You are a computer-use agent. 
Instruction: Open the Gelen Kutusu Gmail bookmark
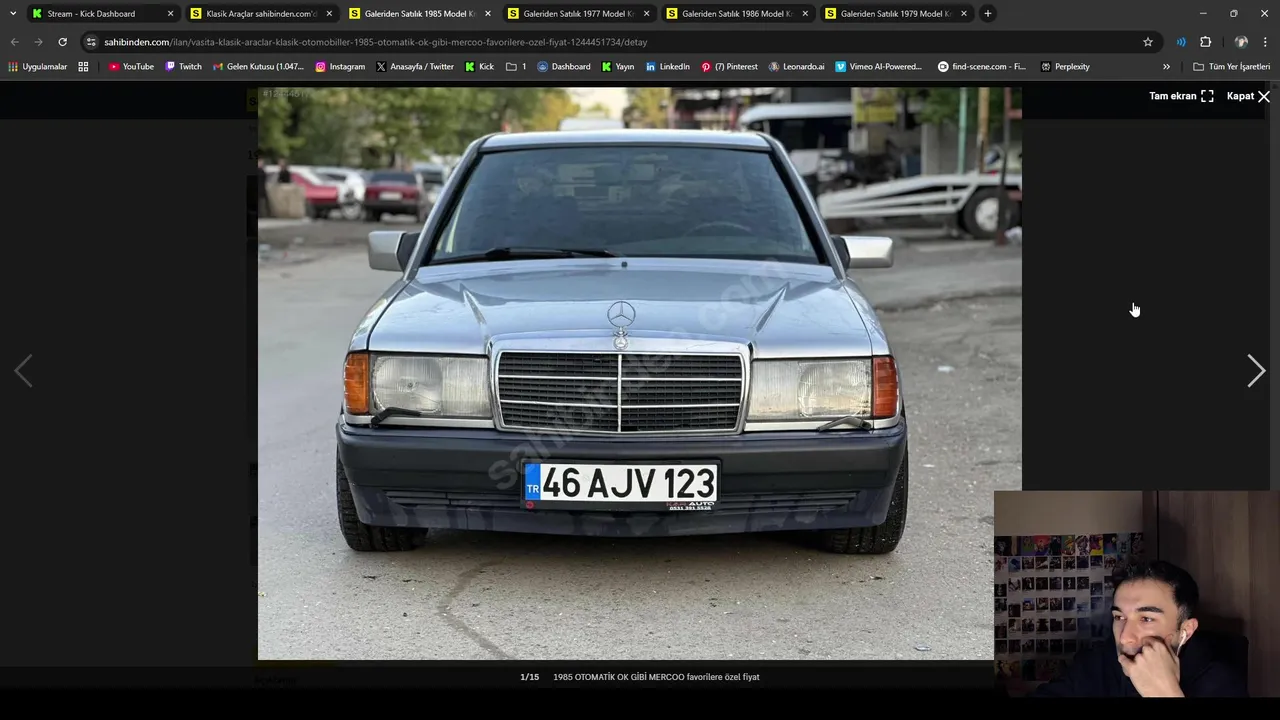tap(258, 67)
